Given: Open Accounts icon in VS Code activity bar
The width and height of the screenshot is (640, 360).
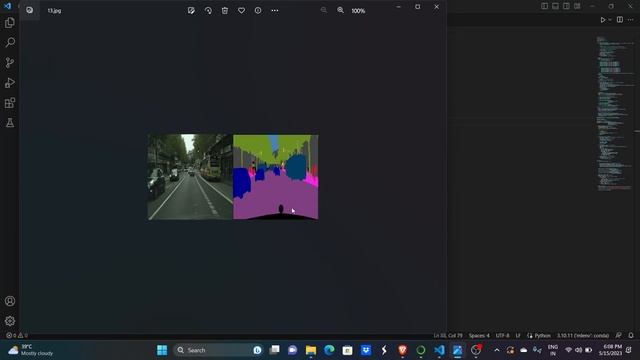Looking at the screenshot, I should (x=10, y=301).
